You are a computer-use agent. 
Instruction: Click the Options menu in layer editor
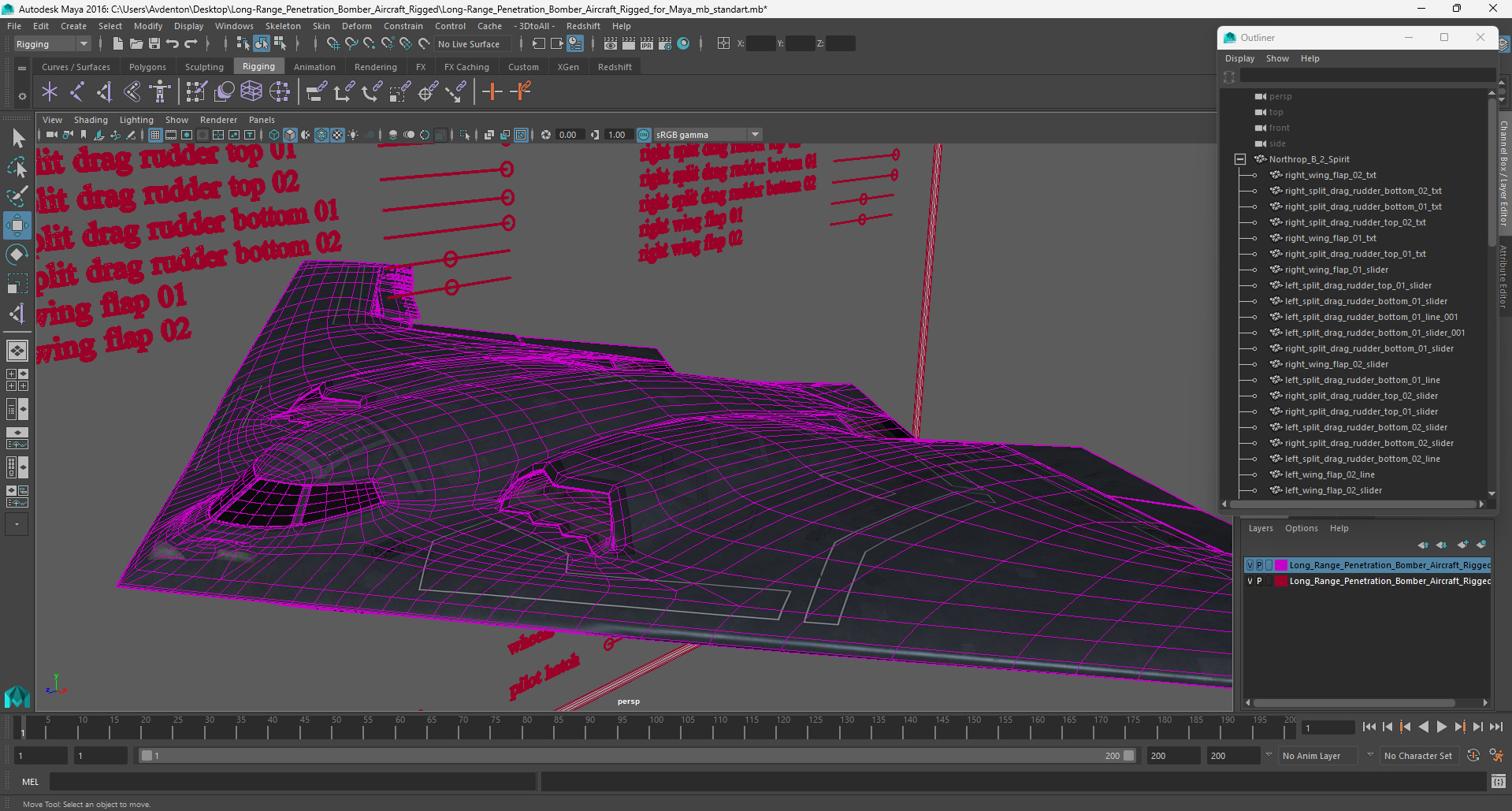click(1301, 528)
